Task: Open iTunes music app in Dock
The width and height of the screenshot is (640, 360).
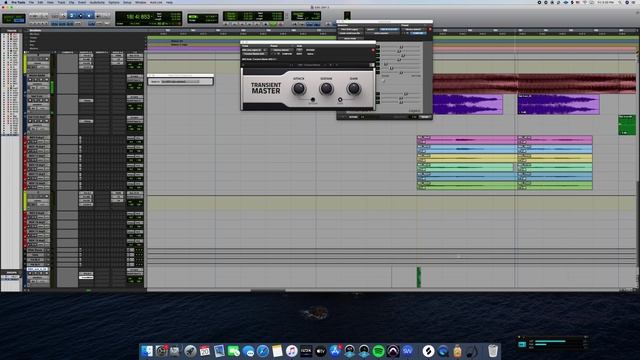Action: 291,351
